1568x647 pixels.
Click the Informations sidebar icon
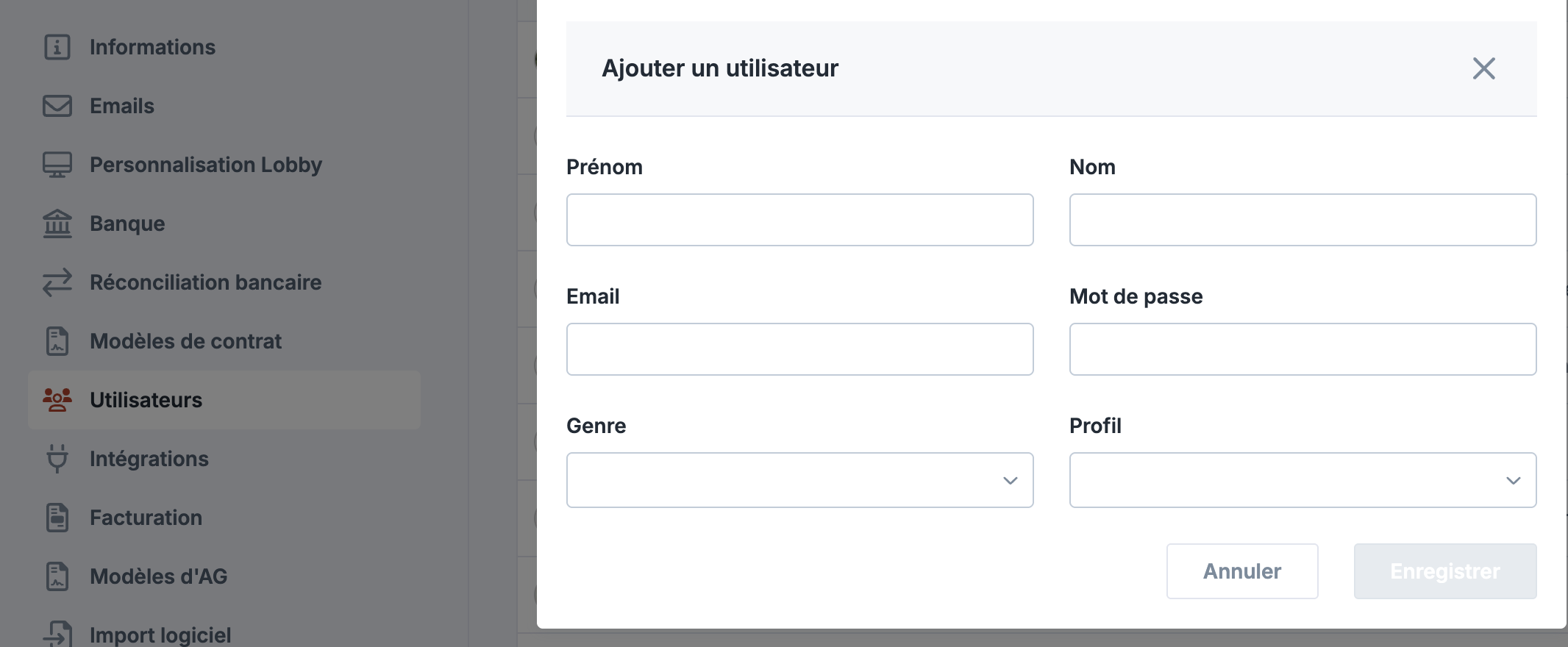pyautogui.click(x=57, y=47)
